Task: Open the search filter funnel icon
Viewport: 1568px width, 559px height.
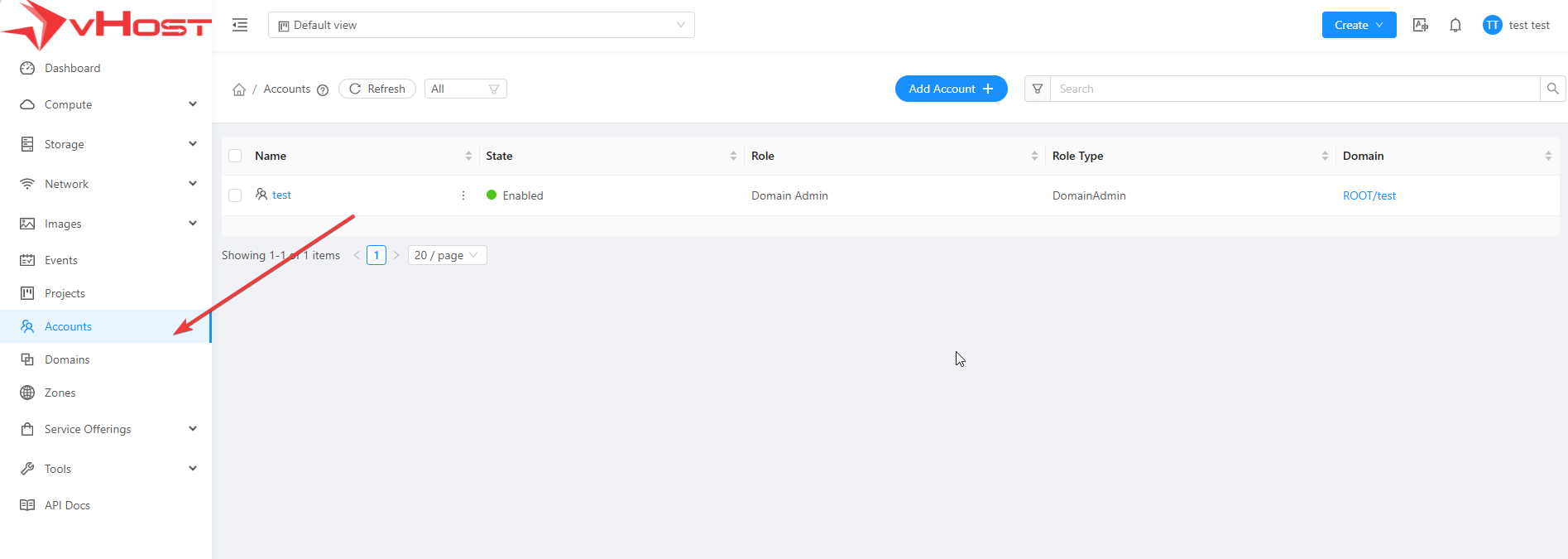Action: [1038, 89]
